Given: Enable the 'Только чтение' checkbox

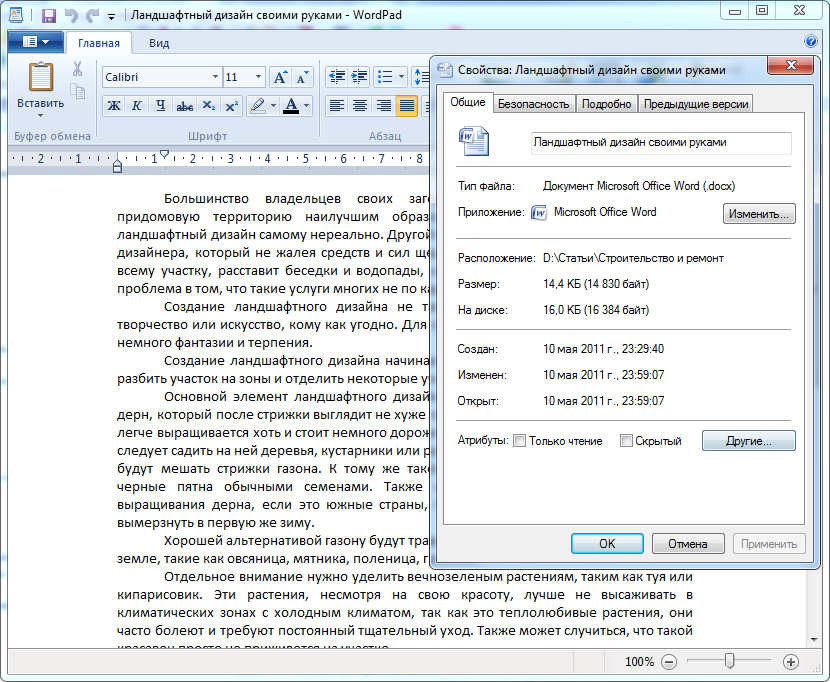Looking at the screenshot, I should (x=520, y=441).
